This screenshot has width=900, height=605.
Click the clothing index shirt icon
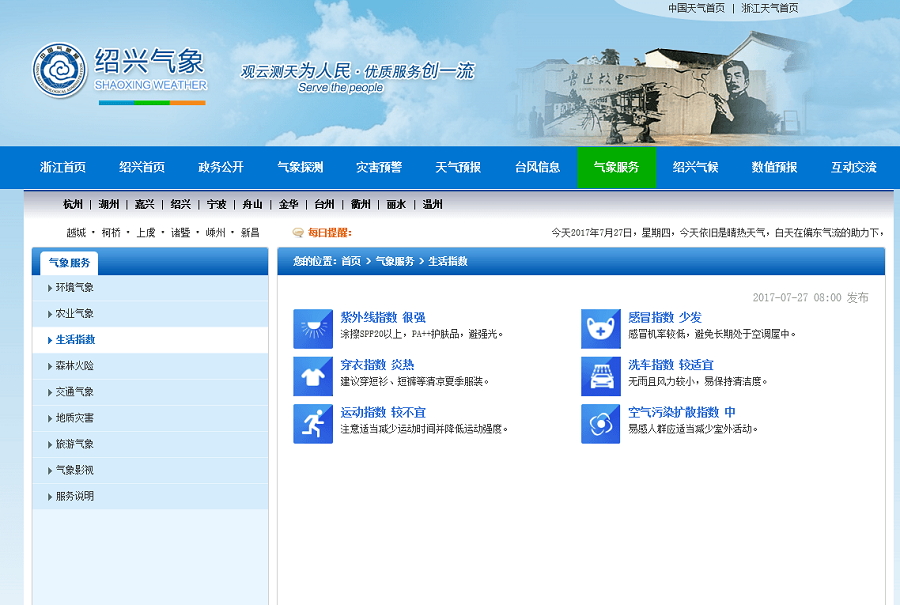(312, 376)
